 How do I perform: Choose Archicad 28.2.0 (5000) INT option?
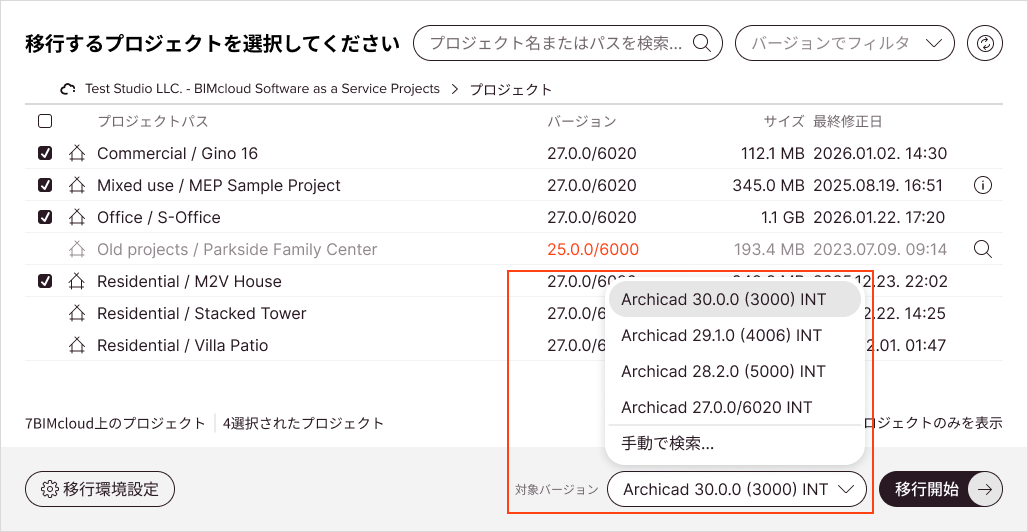(x=734, y=371)
